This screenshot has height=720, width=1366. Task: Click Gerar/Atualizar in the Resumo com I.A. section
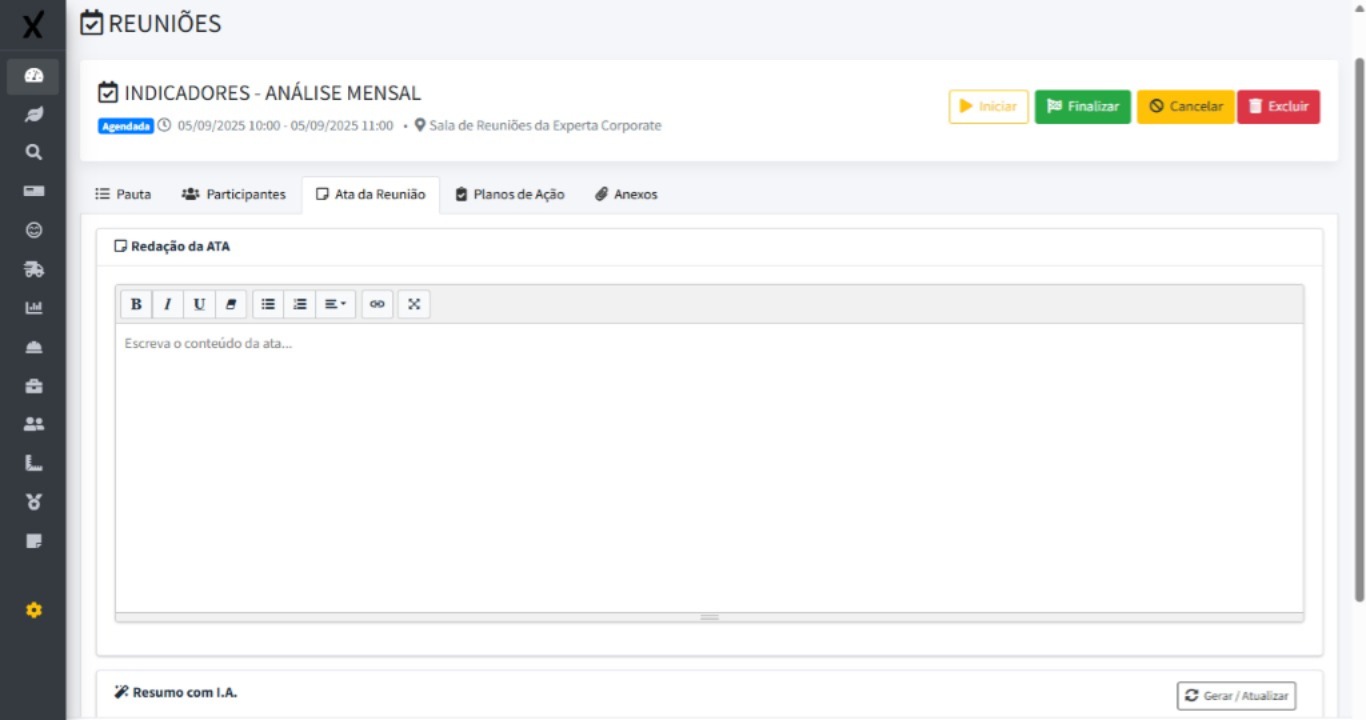click(1235, 695)
